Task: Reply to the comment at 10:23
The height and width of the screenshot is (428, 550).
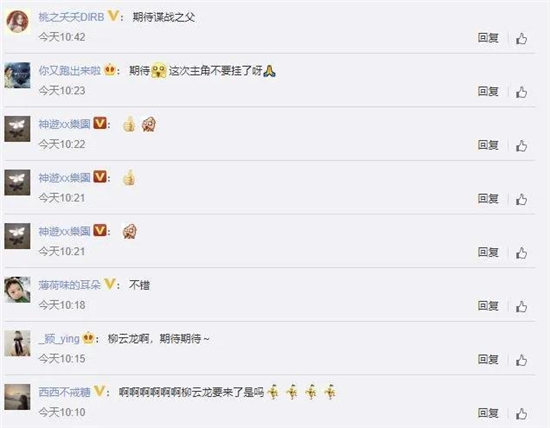Action: (488, 91)
